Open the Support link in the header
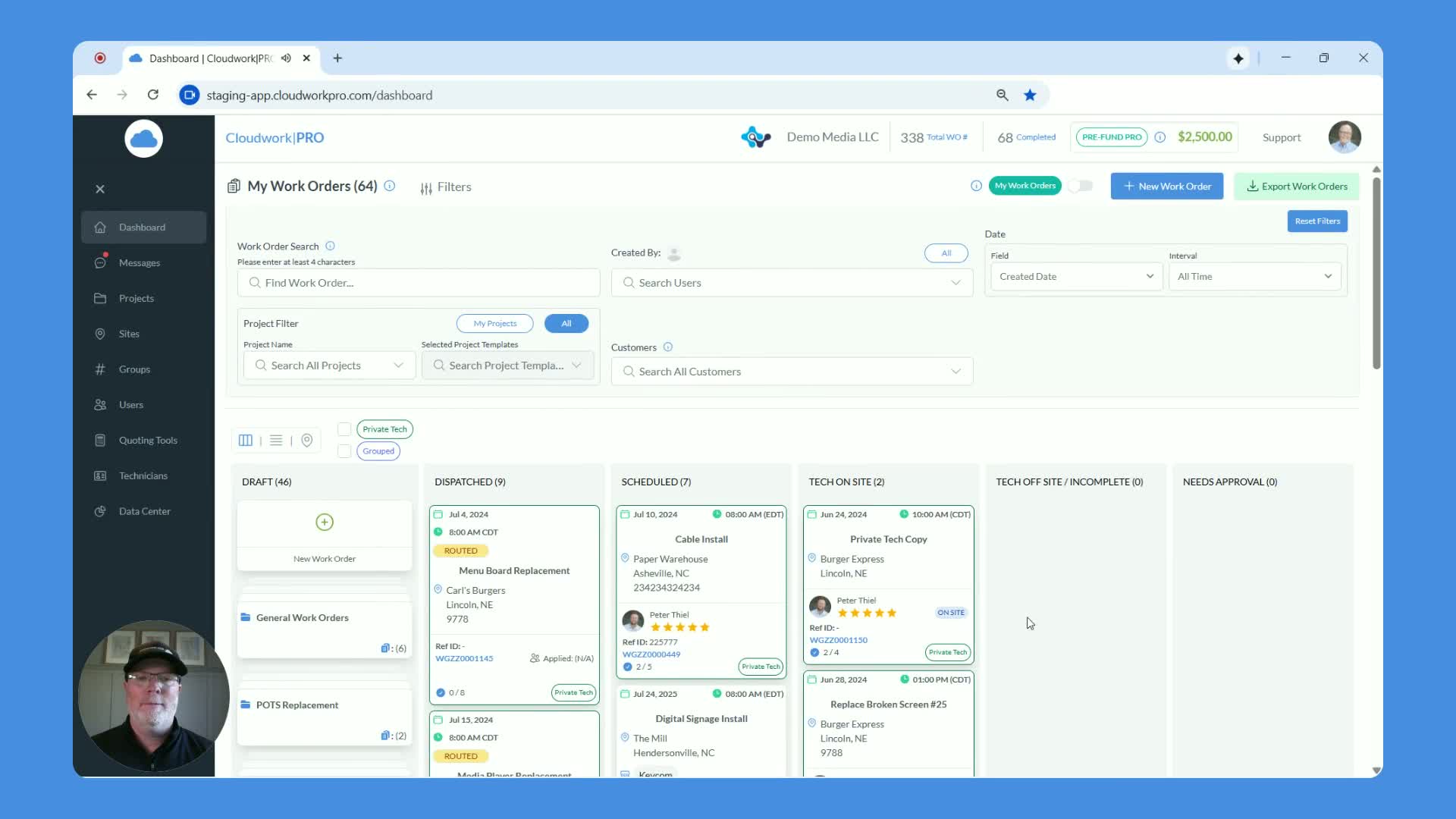1456x819 pixels. (x=1282, y=138)
